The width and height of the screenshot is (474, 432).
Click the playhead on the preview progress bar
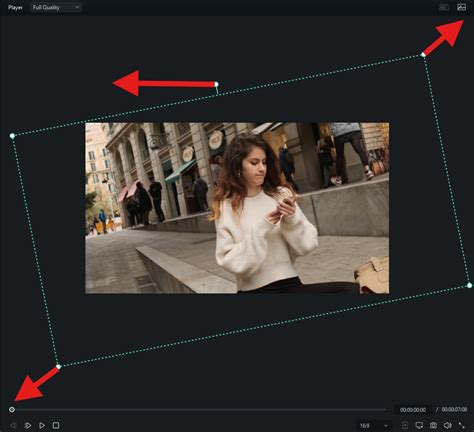click(12, 409)
